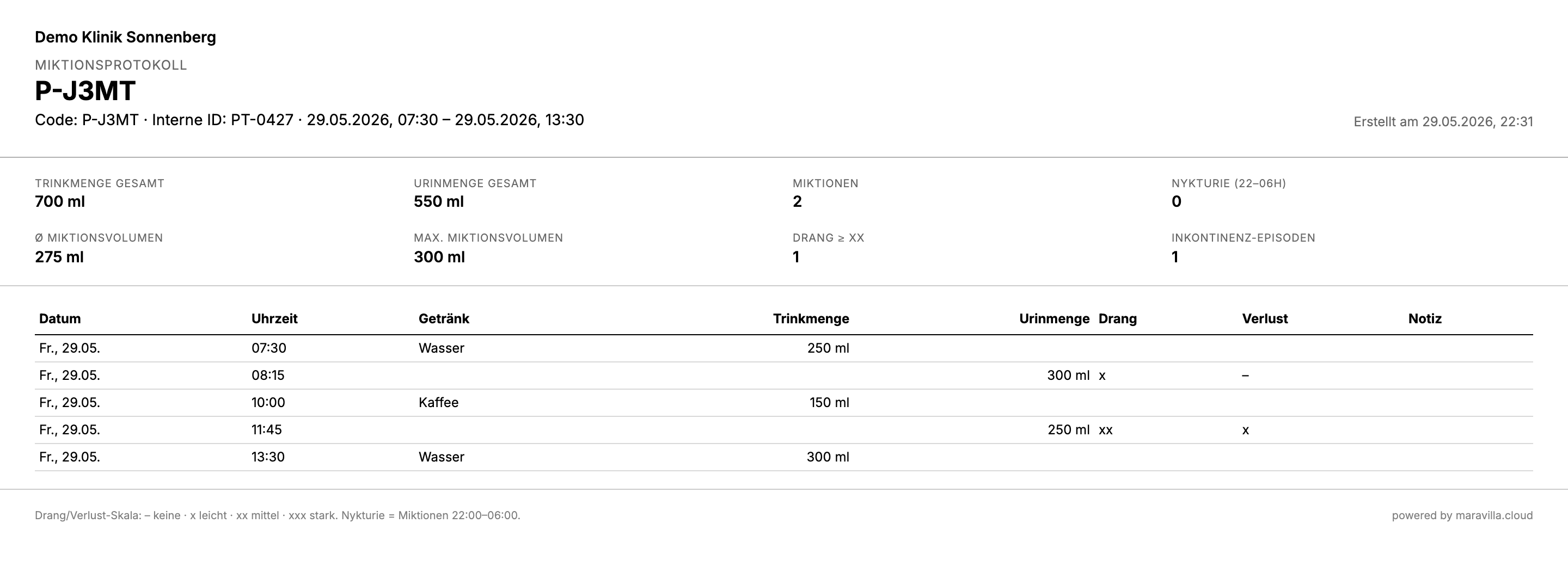Click the Datum column header
Viewport: 1568px width, 566px height.
click(x=60, y=318)
